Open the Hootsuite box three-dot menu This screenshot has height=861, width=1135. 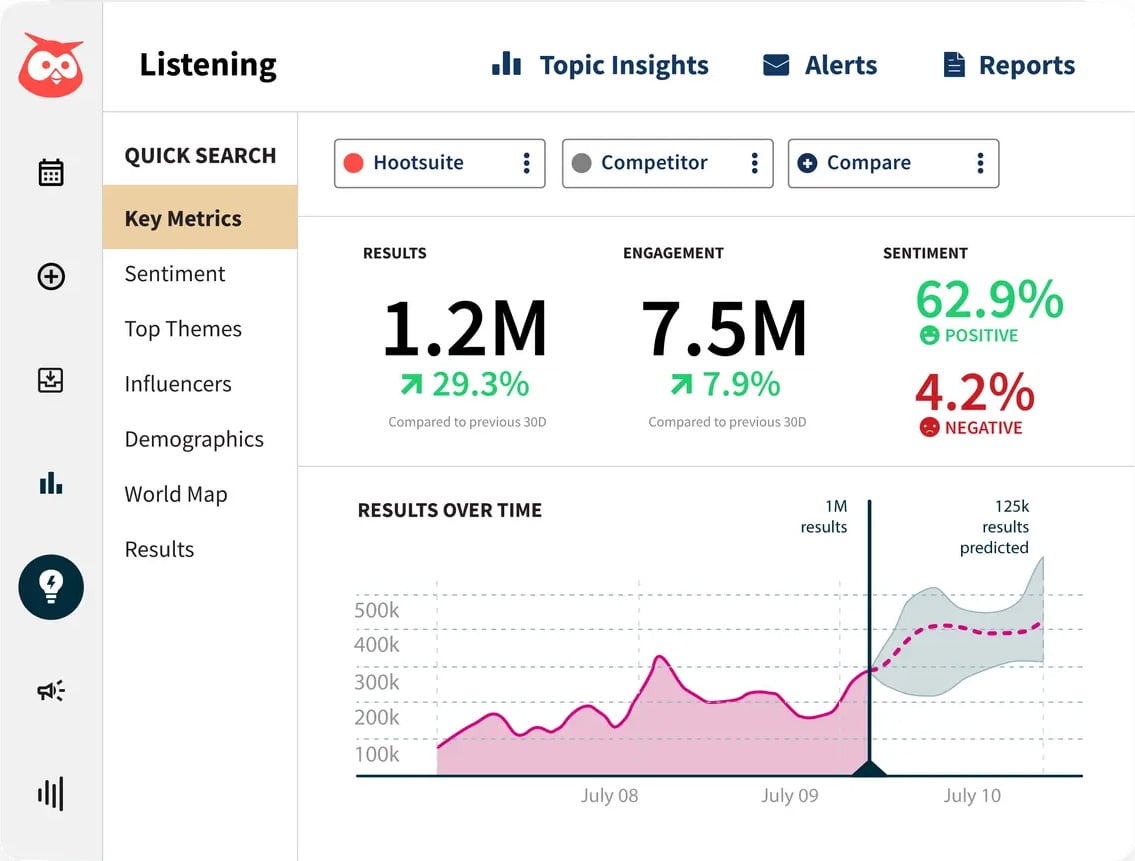(x=527, y=163)
